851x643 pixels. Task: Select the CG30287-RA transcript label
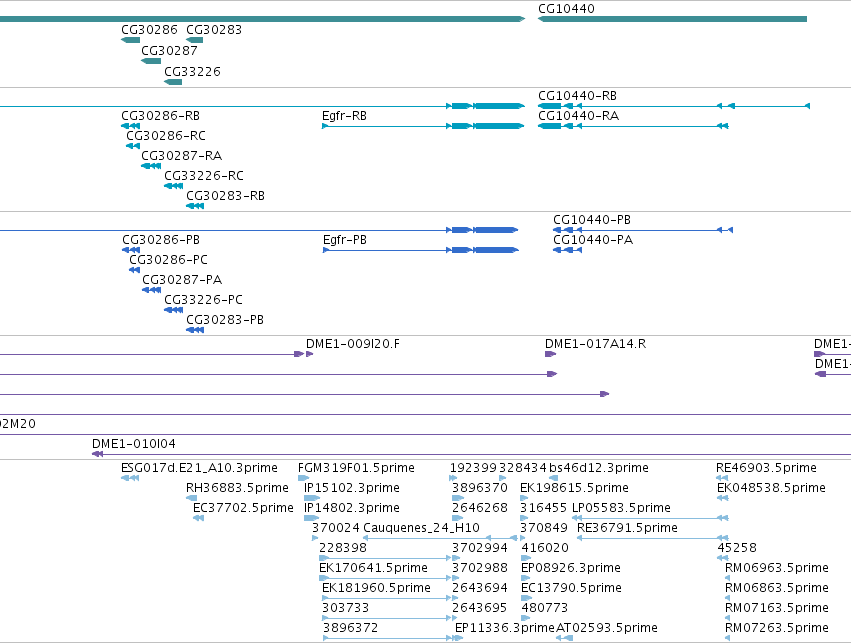click(181, 156)
